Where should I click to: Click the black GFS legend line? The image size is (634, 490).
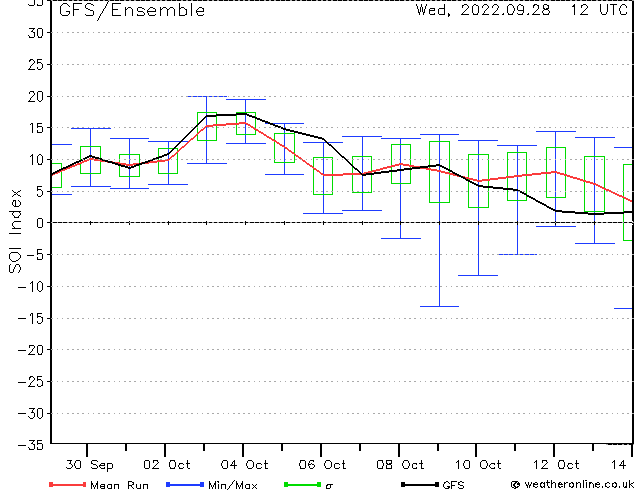pos(420,484)
